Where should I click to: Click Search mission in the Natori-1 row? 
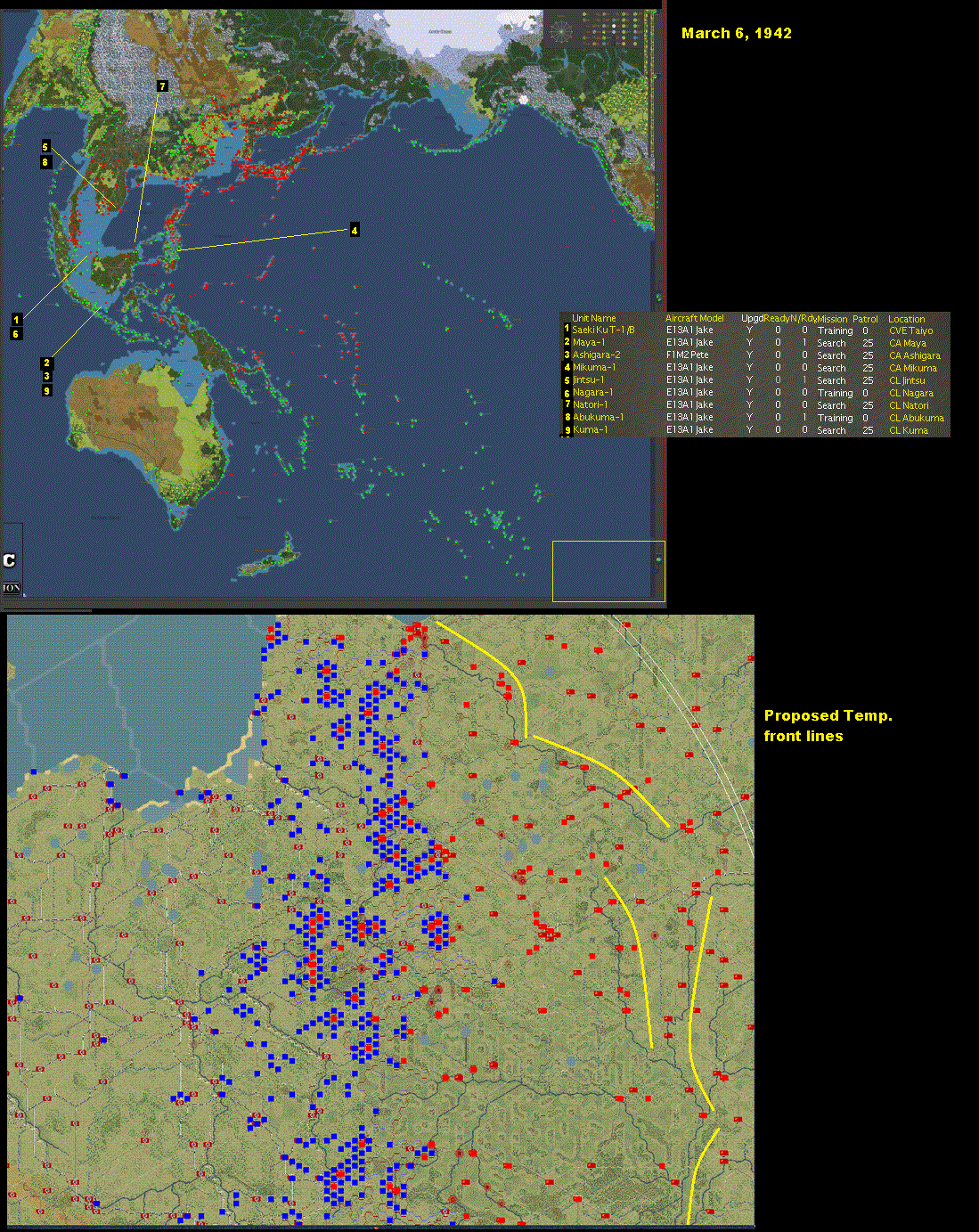point(831,405)
